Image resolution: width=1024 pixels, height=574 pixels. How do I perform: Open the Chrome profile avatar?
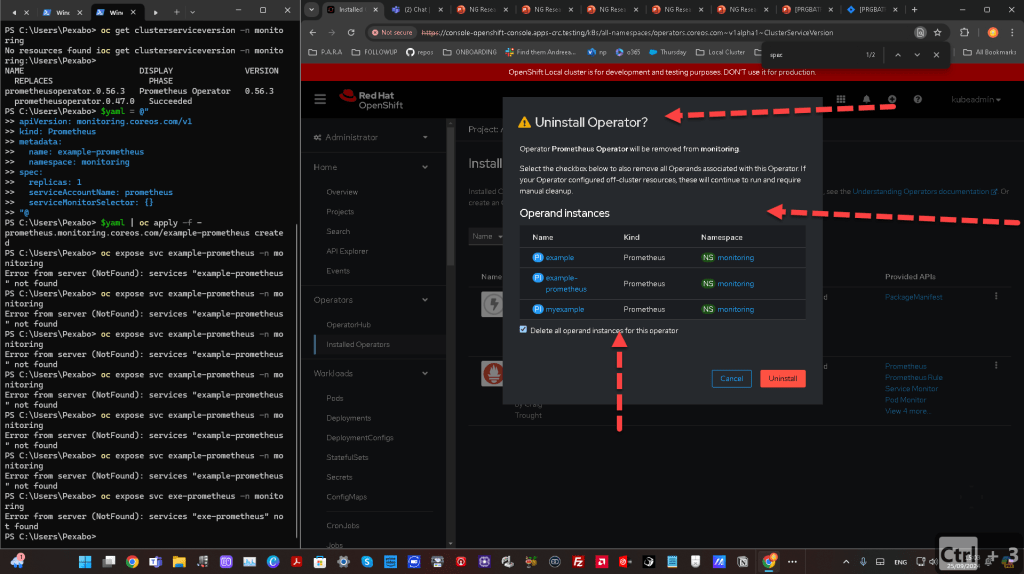pos(993,33)
